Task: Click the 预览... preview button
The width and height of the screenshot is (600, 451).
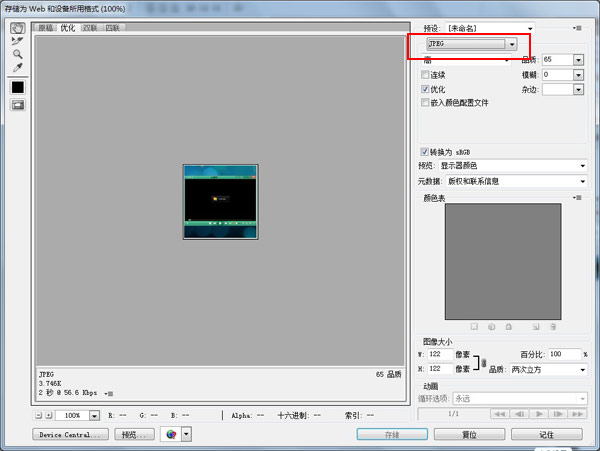Action: point(134,435)
